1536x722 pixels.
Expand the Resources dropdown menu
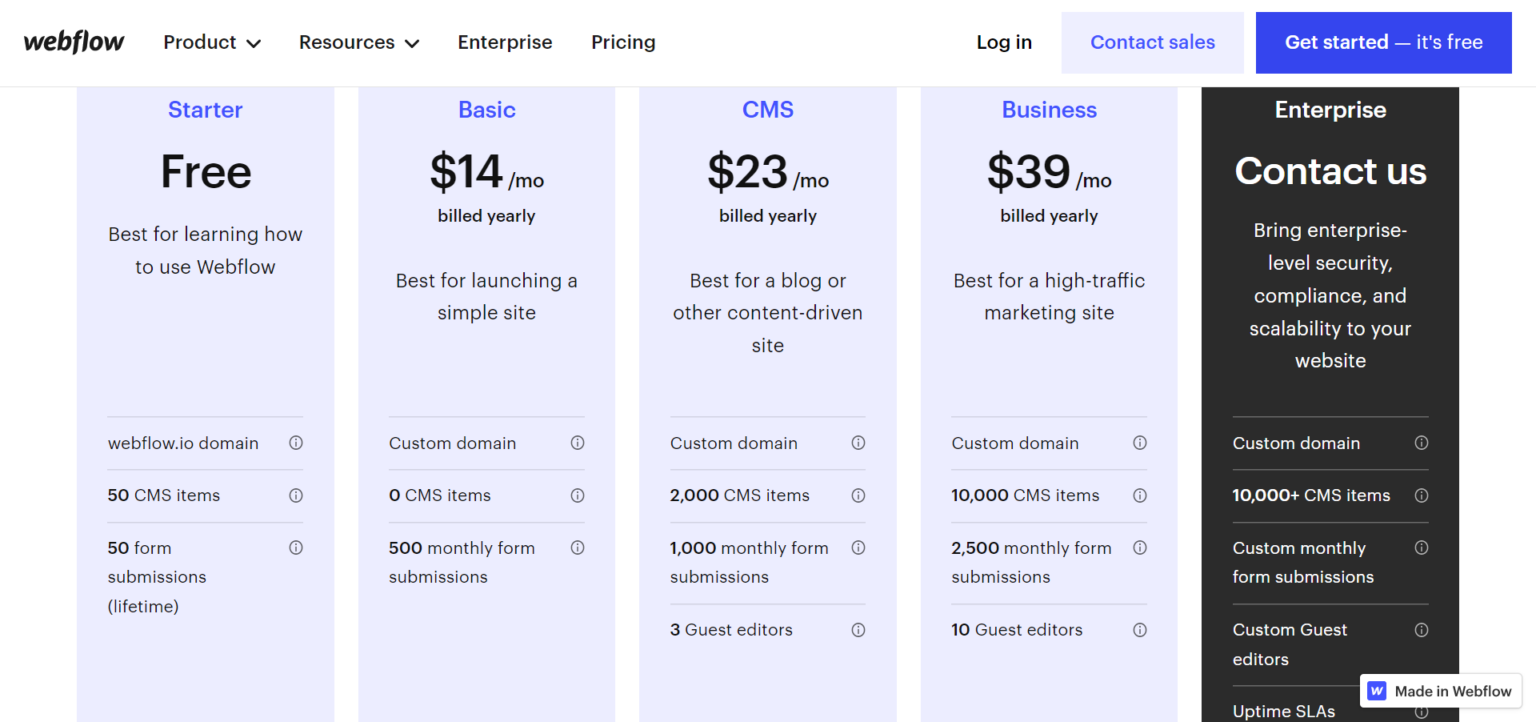click(x=358, y=42)
